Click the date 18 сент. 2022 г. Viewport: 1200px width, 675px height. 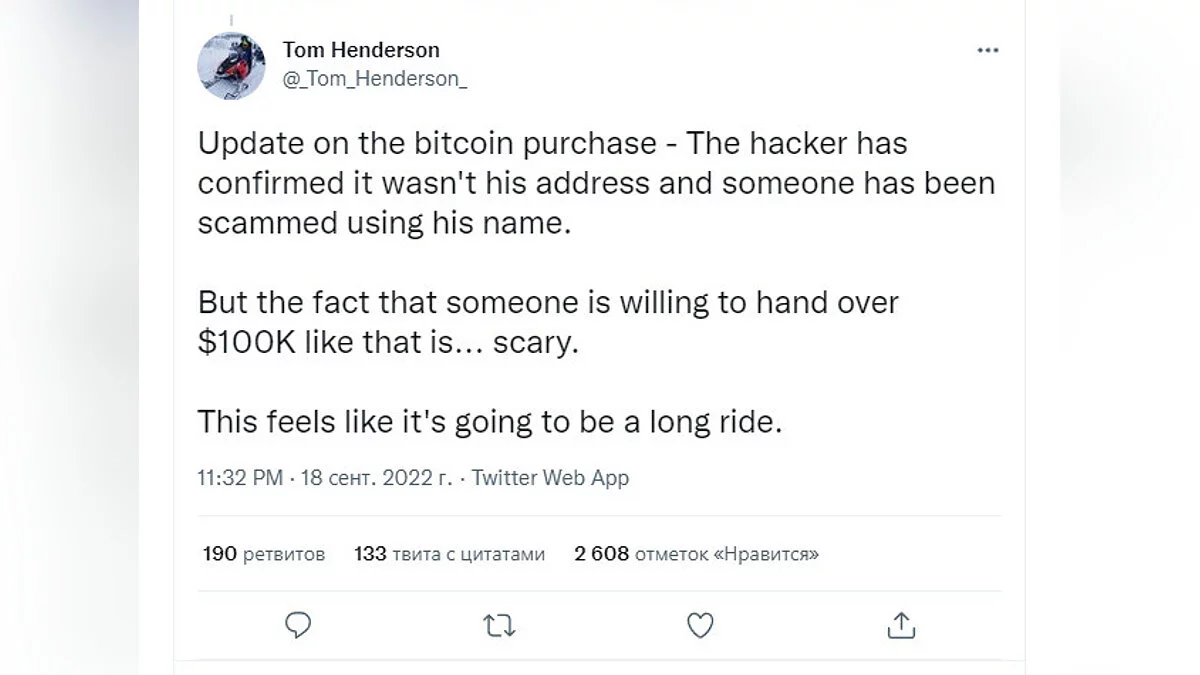click(376, 478)
